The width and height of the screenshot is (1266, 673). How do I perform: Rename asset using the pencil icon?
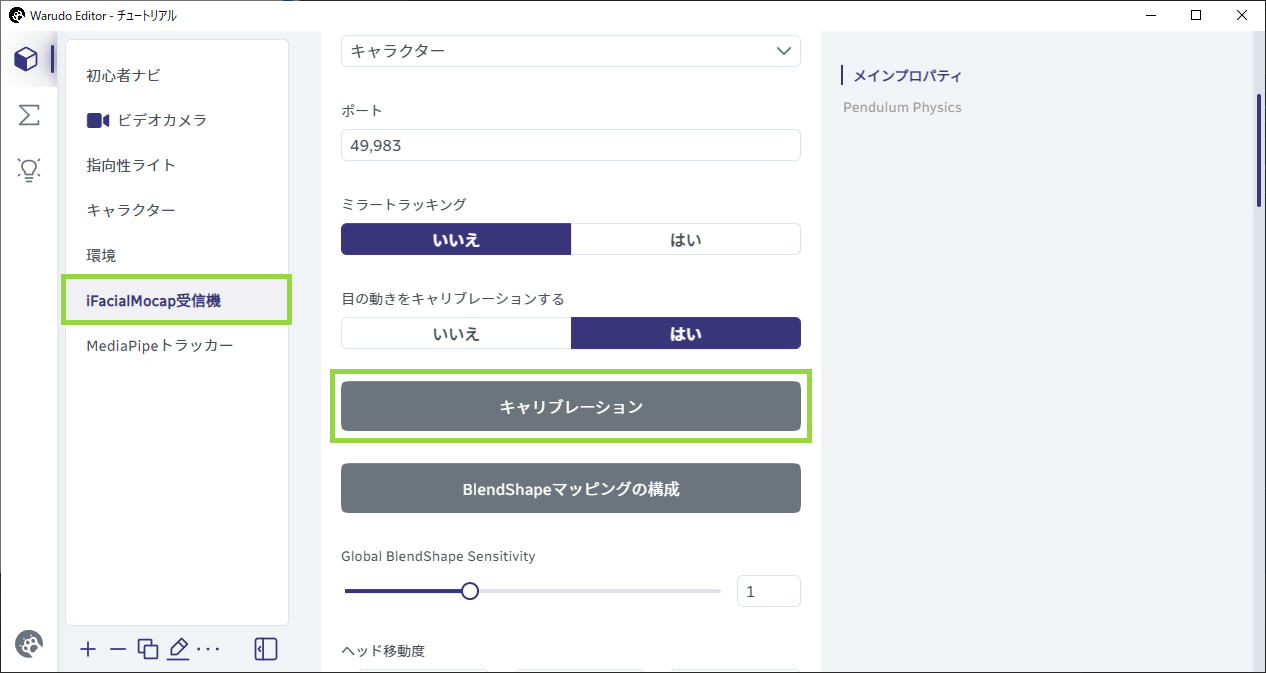pos(178,650)
